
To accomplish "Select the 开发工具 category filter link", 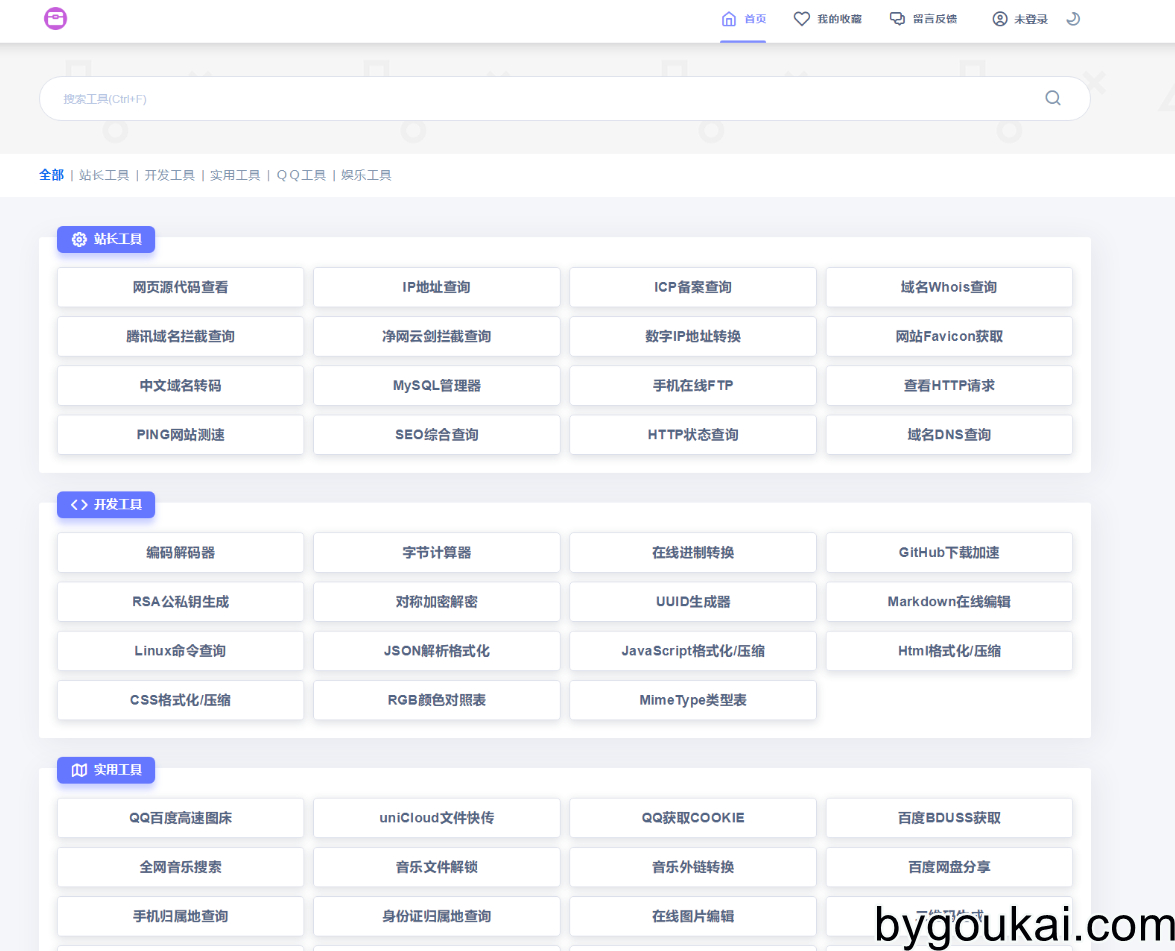I will click(169, 175).
